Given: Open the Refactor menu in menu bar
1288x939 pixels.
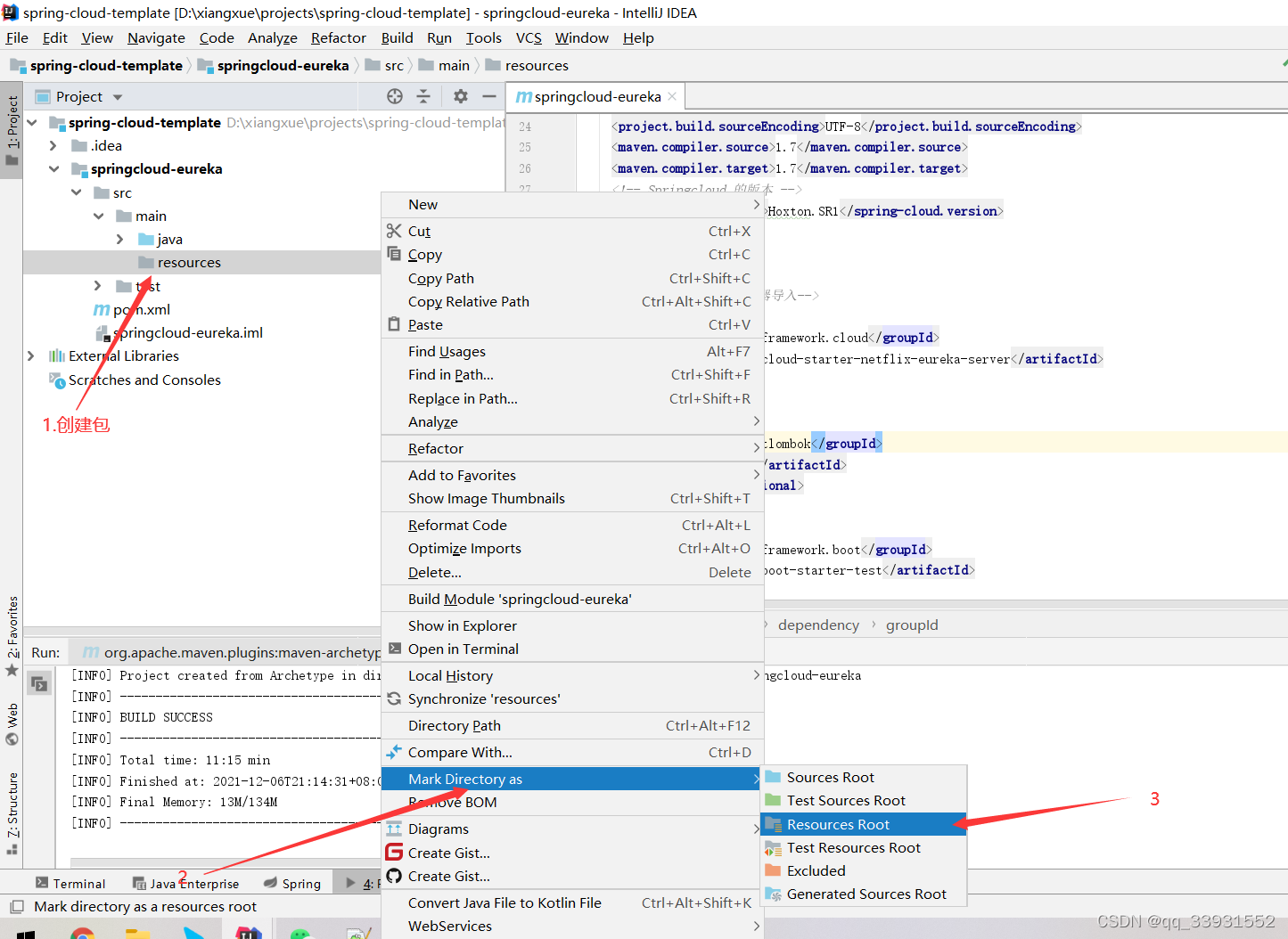Looking at the screenshot, I should click(x=339, y=37).
